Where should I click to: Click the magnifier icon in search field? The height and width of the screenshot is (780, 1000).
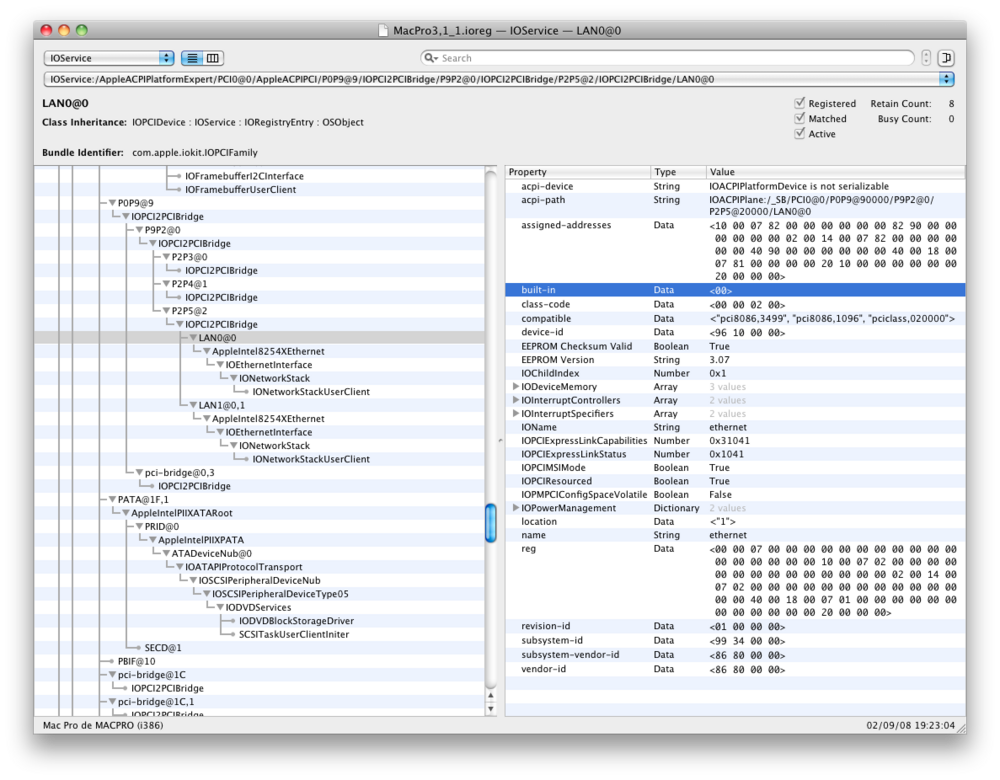click(x=431, y=59)
